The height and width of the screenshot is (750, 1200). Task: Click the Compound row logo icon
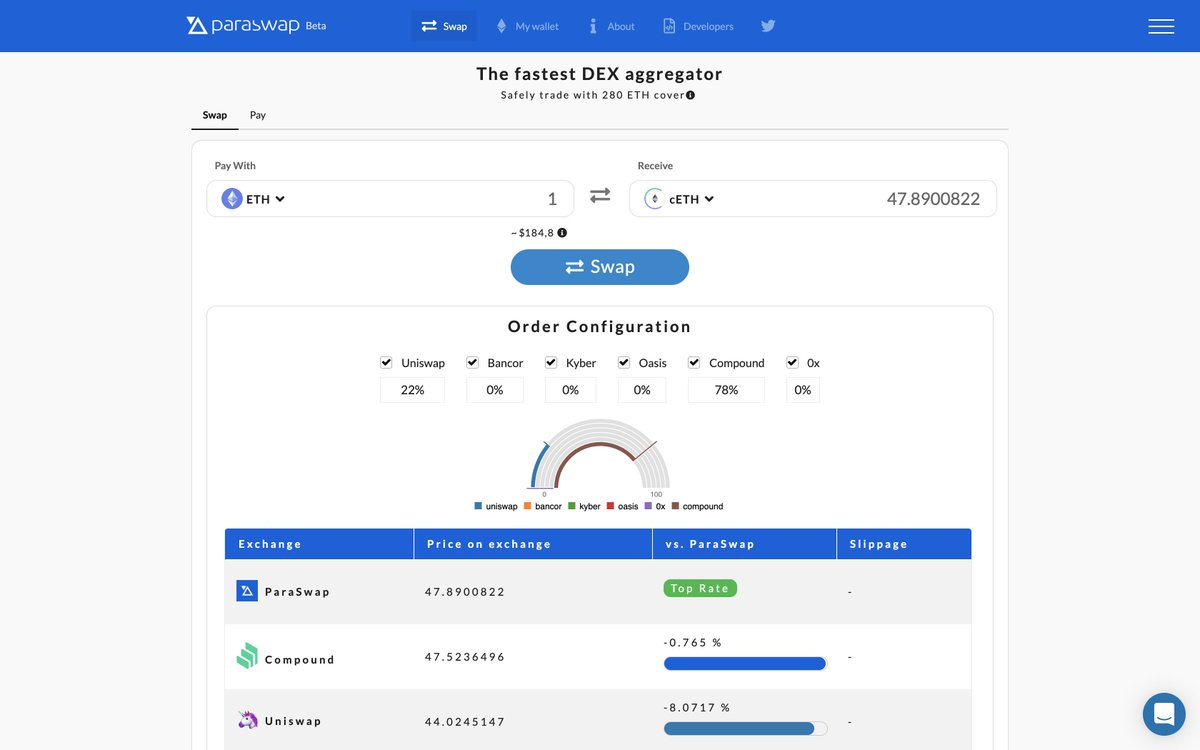point(247,656)
